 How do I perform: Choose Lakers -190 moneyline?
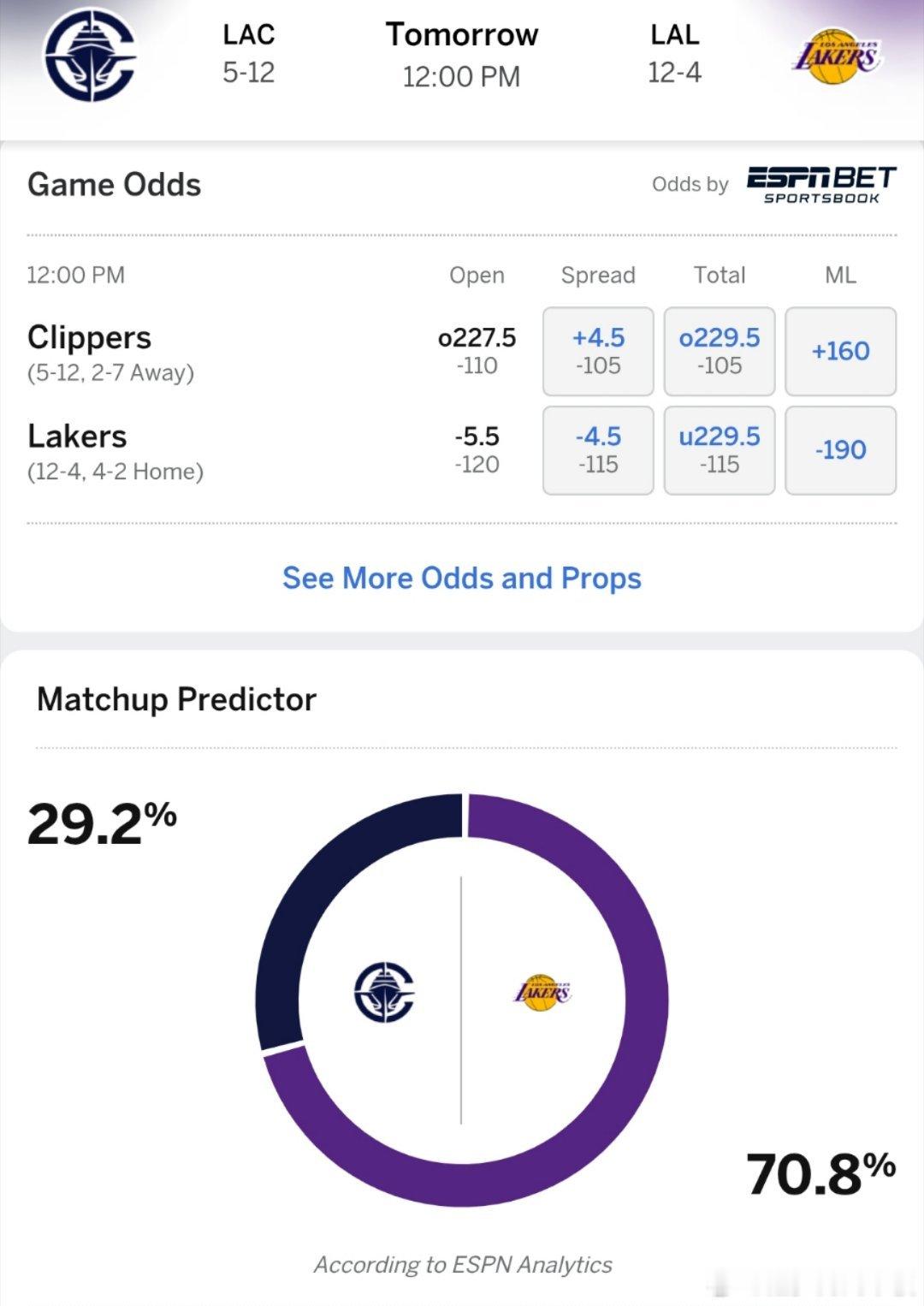coord(840,450)
